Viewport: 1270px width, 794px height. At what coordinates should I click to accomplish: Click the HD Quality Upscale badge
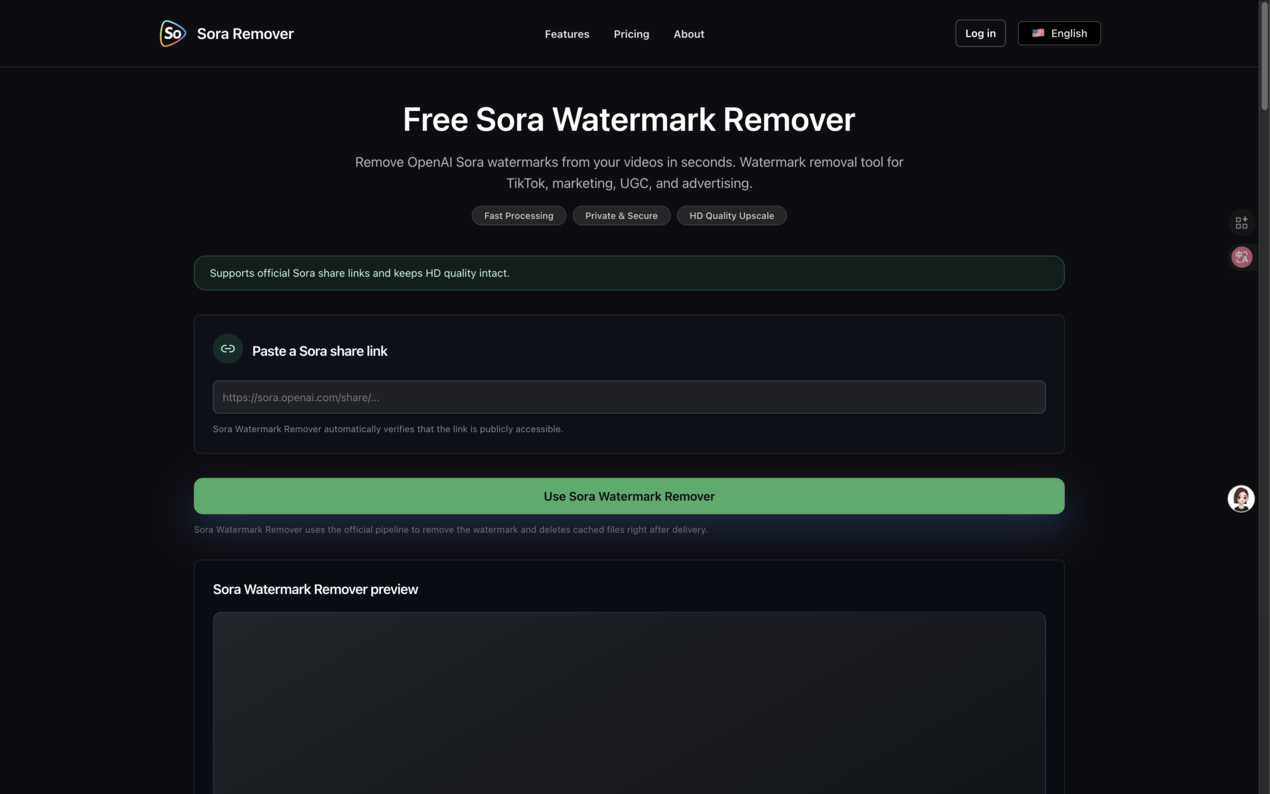pyautogui.click(x=731, y=215)
